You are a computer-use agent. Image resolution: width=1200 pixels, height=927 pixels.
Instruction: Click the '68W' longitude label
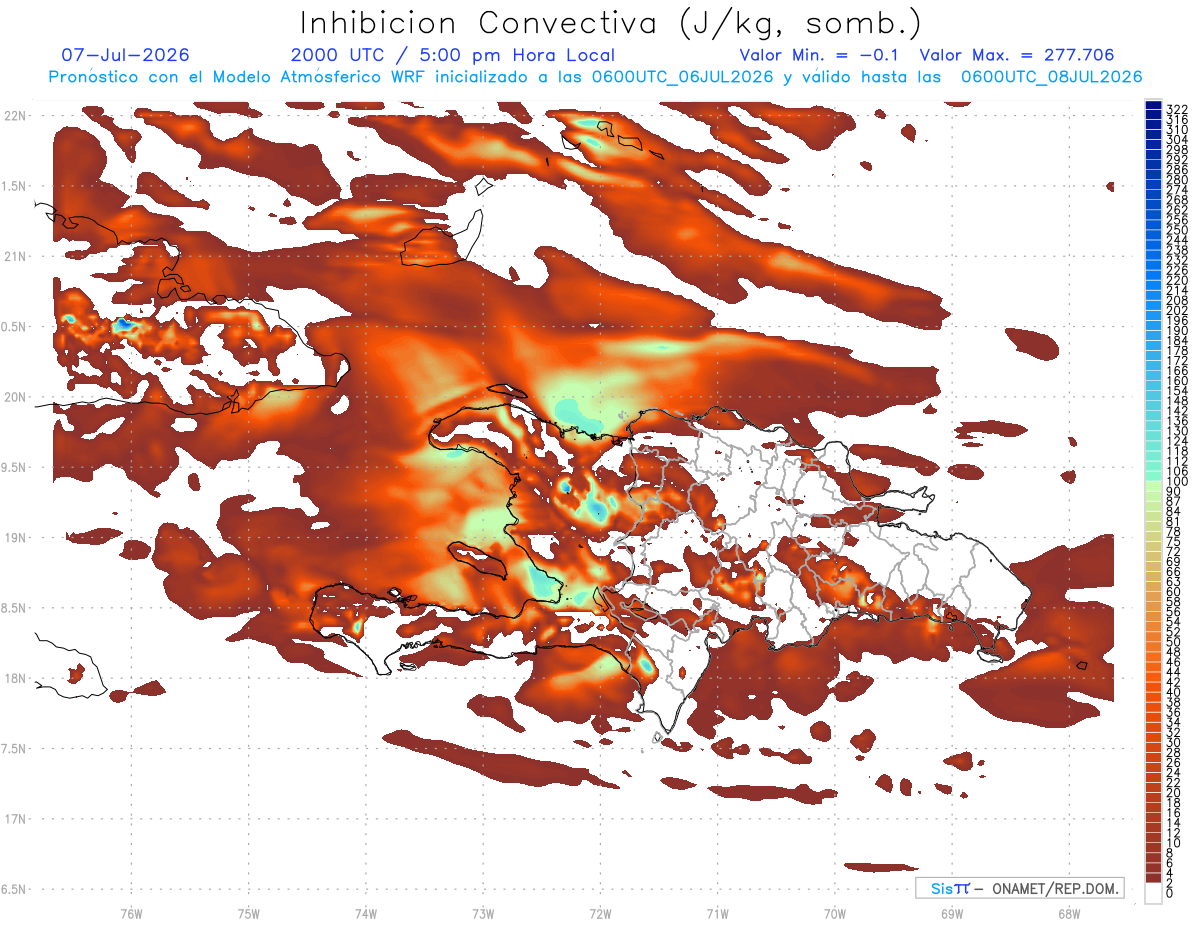[x=1069, y=914]
